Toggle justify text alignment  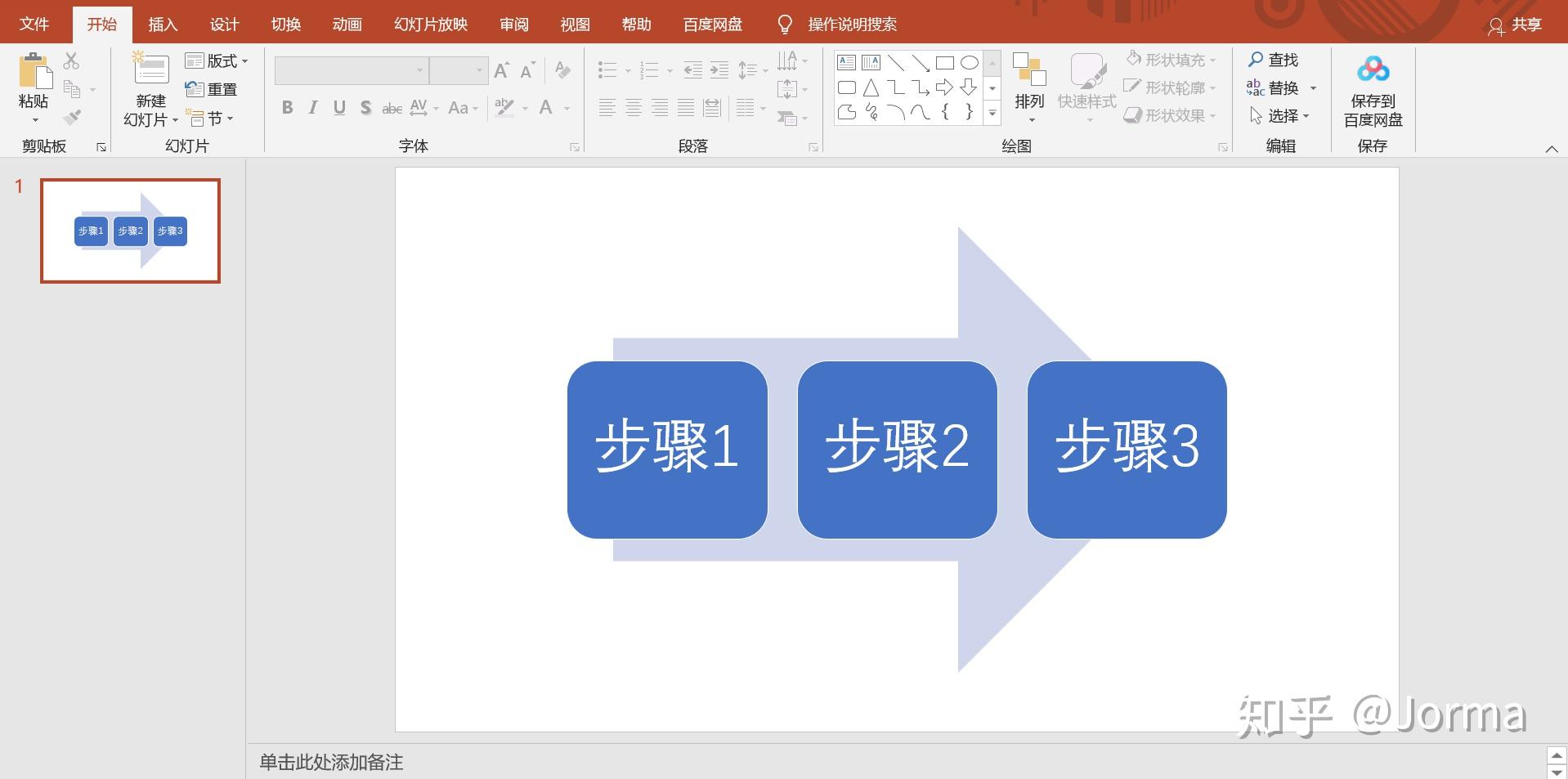686,107
